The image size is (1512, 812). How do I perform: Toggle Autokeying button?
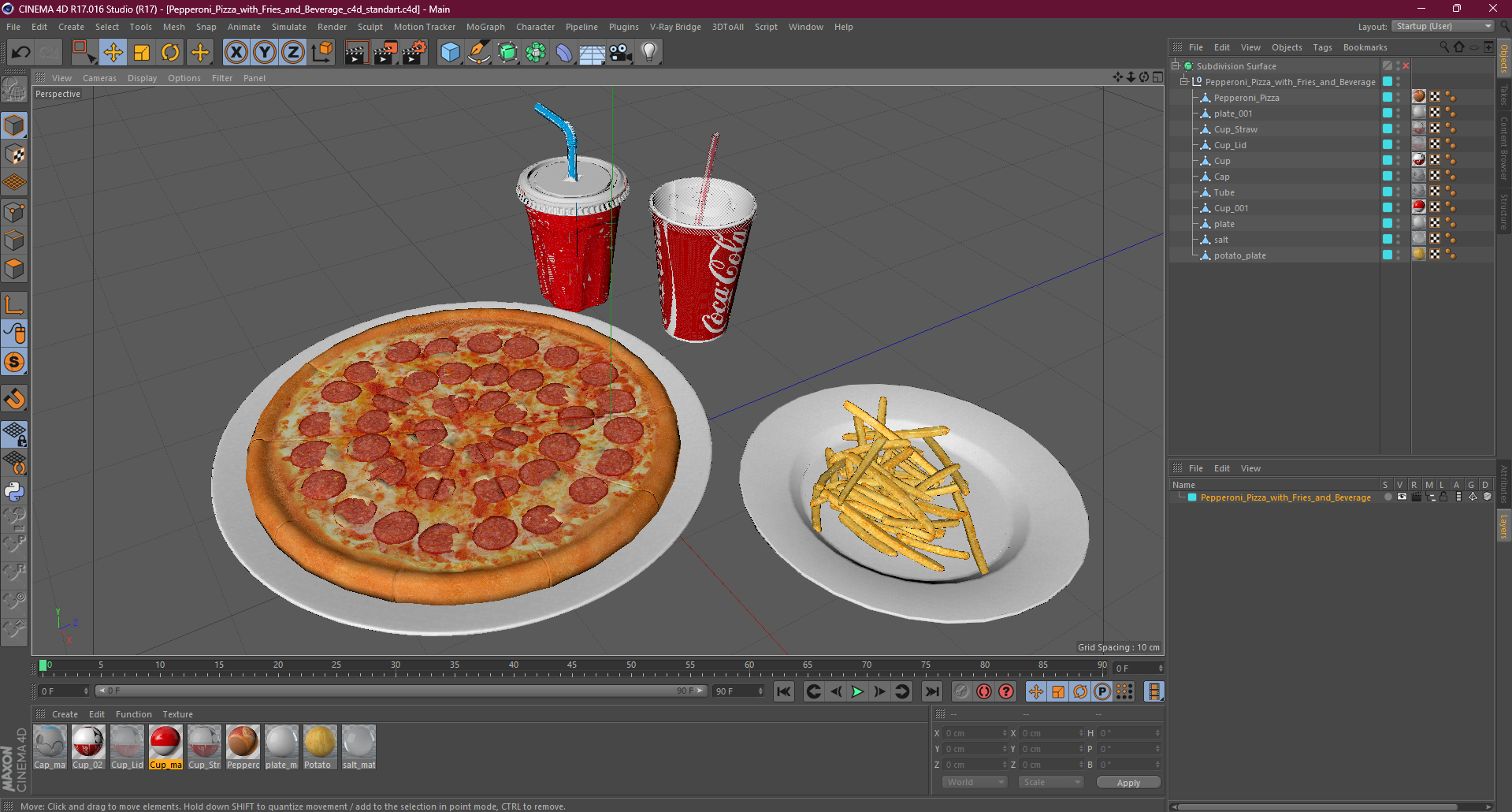(1006, 691)
